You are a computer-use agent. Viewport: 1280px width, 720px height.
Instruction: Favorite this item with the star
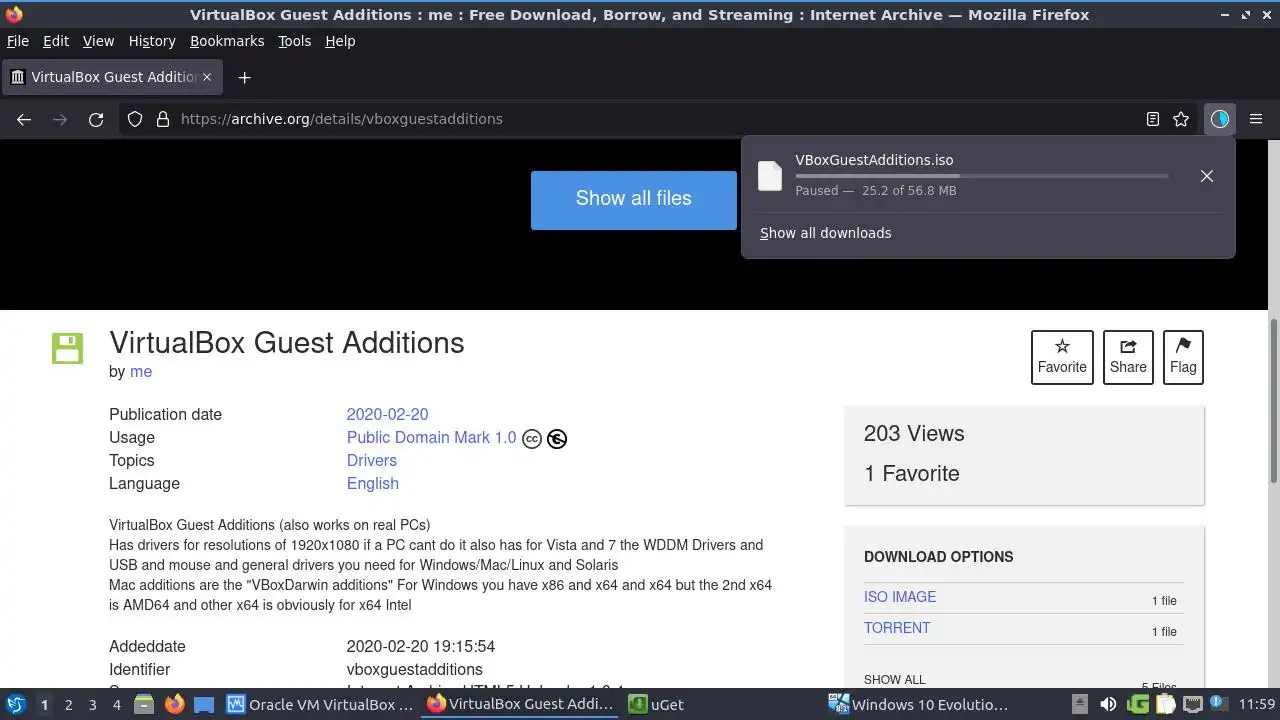coord(1062,357)
